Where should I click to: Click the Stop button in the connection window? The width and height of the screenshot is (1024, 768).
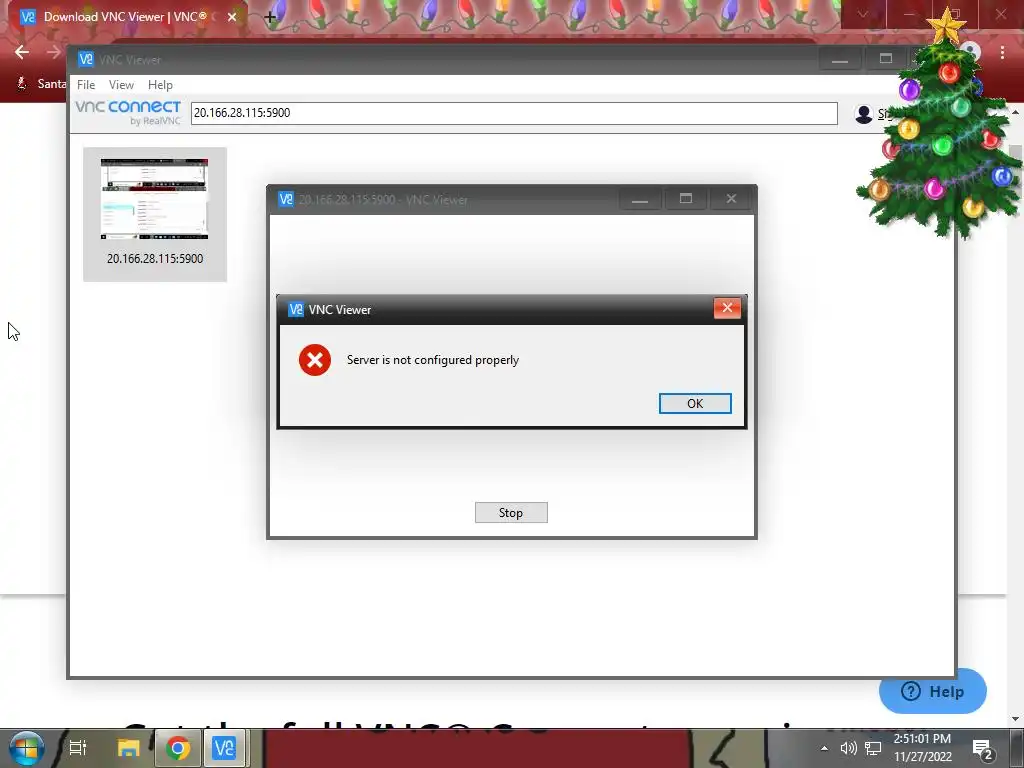click(x=511, y=513)
